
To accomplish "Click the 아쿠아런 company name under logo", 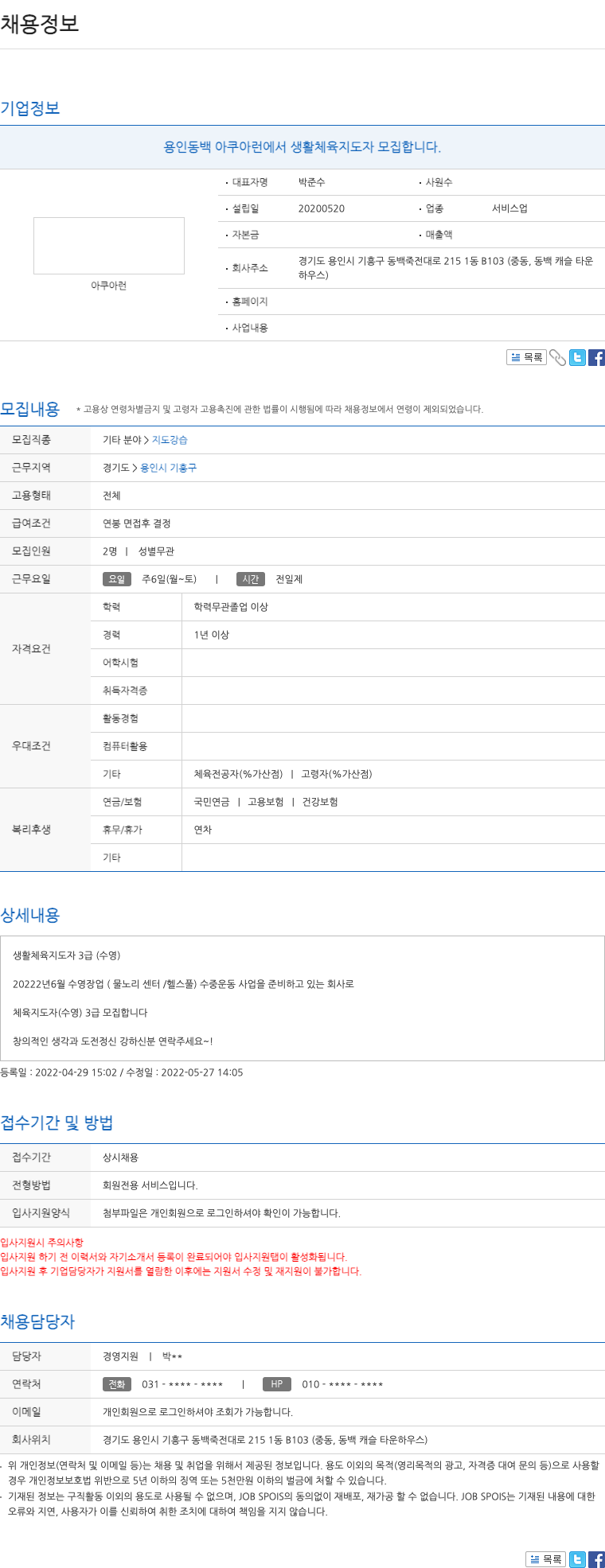I will tap(109, 286).
